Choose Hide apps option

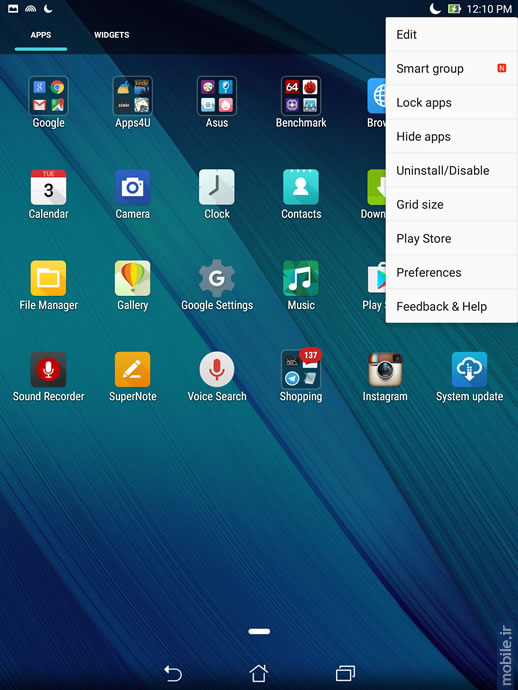(x=452, y=136)
